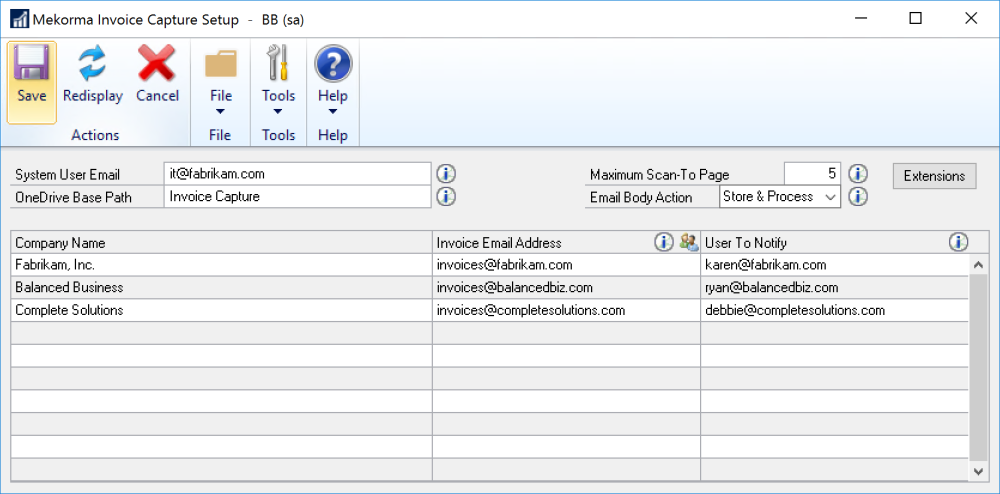Click info icon in Invoice Email Address header

[664, 242]
